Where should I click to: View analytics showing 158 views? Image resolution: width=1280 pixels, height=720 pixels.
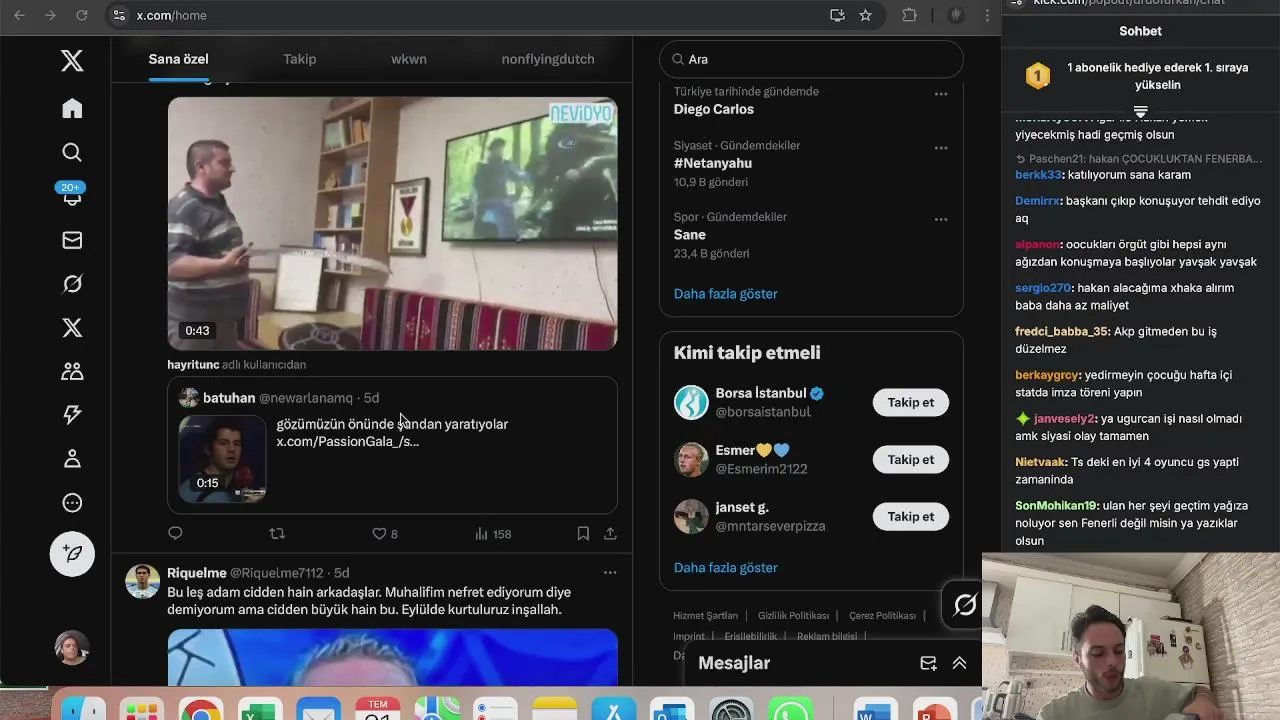pyautogui.click(x=493, y=534)
